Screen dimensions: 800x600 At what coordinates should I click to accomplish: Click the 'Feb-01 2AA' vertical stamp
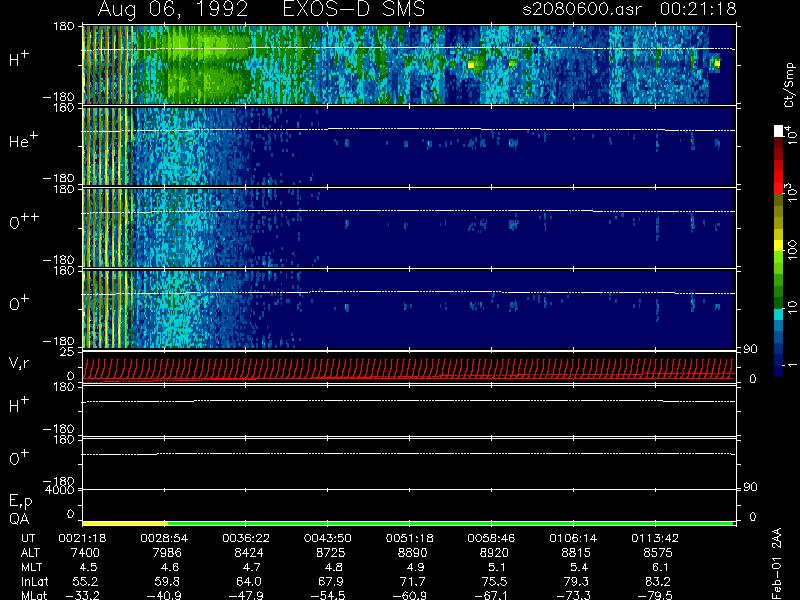point(777,563)
